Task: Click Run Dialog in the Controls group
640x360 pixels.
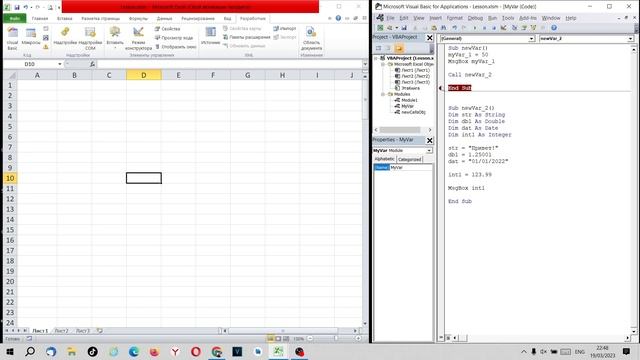Action: 176,47
